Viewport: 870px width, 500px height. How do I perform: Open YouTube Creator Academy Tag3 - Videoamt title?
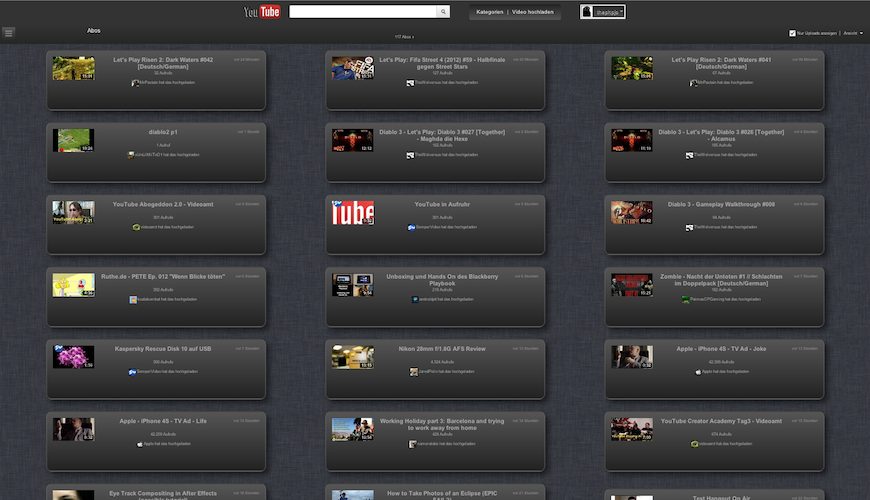721,421
